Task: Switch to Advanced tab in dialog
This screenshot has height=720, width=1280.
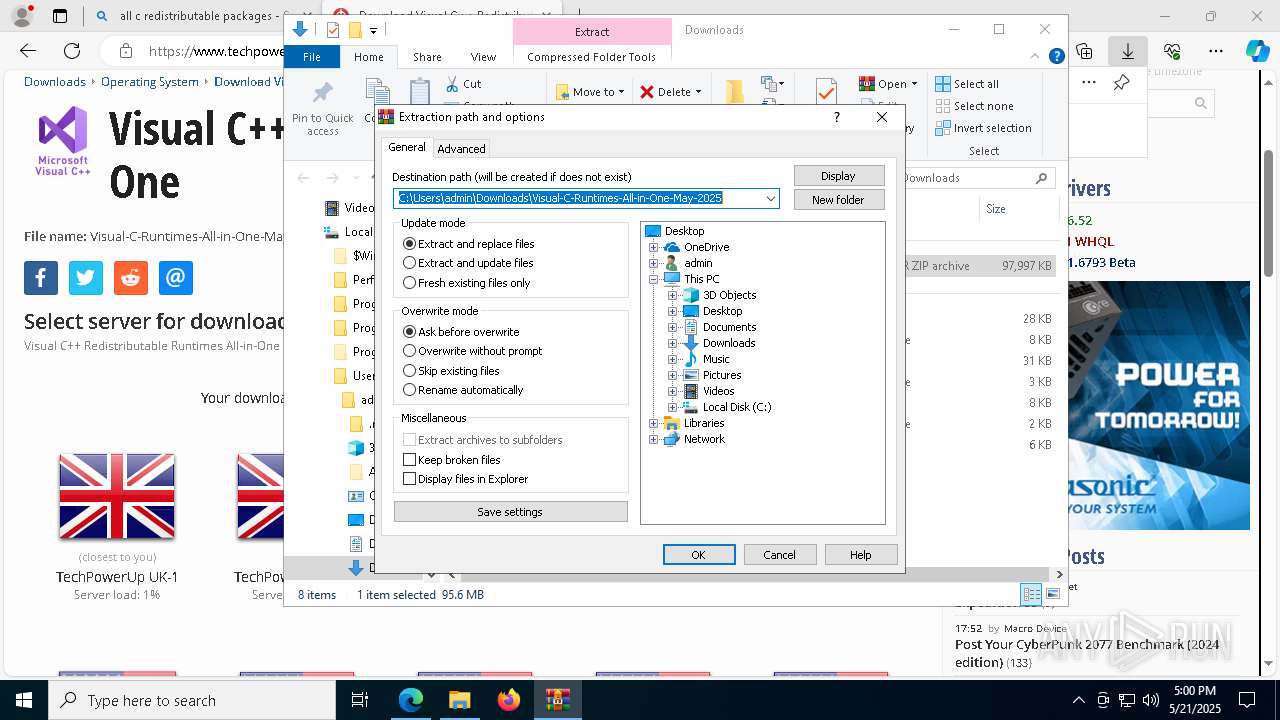Action: click(461, 149)
